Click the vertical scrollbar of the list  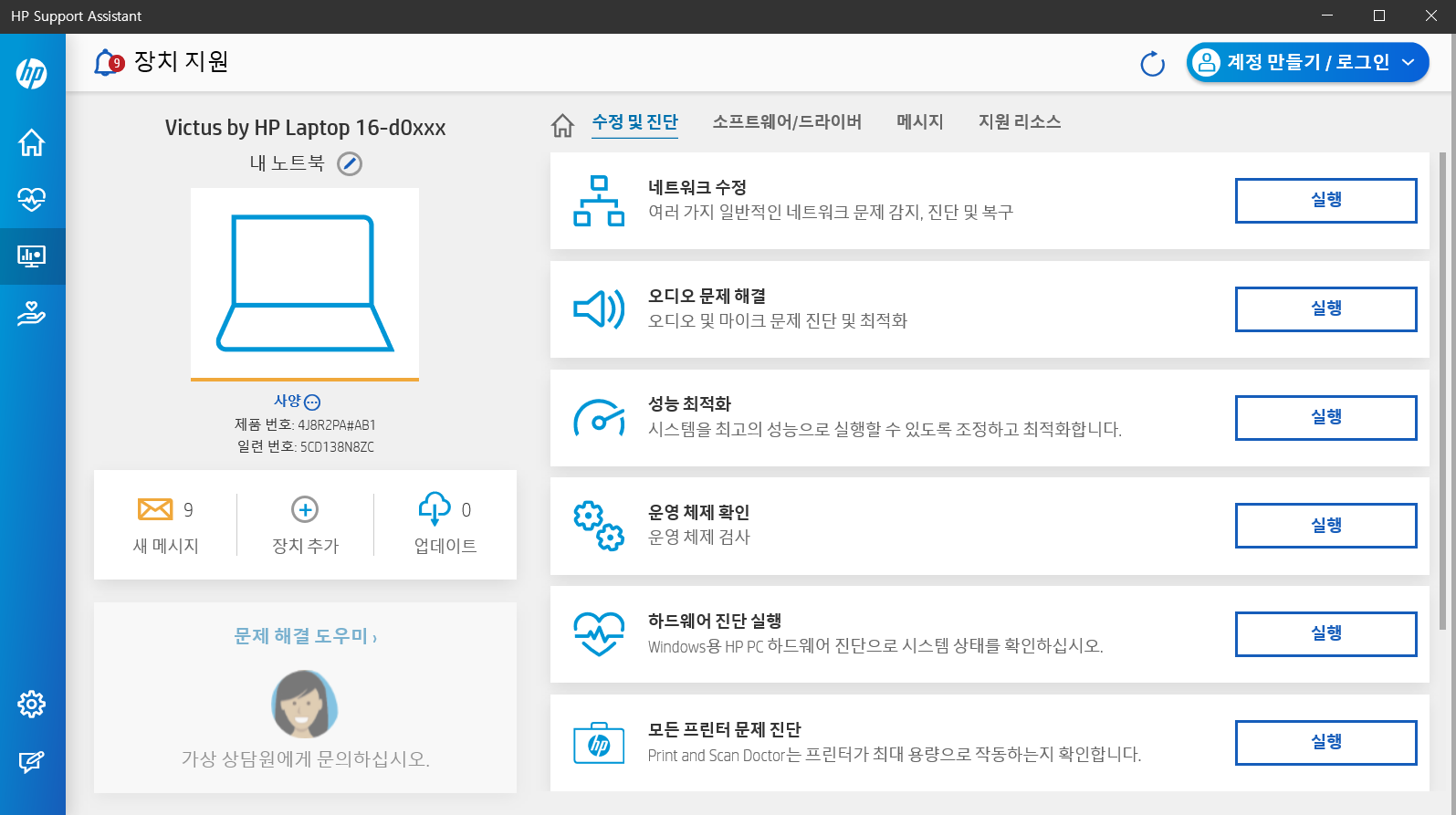point(1442,391)
